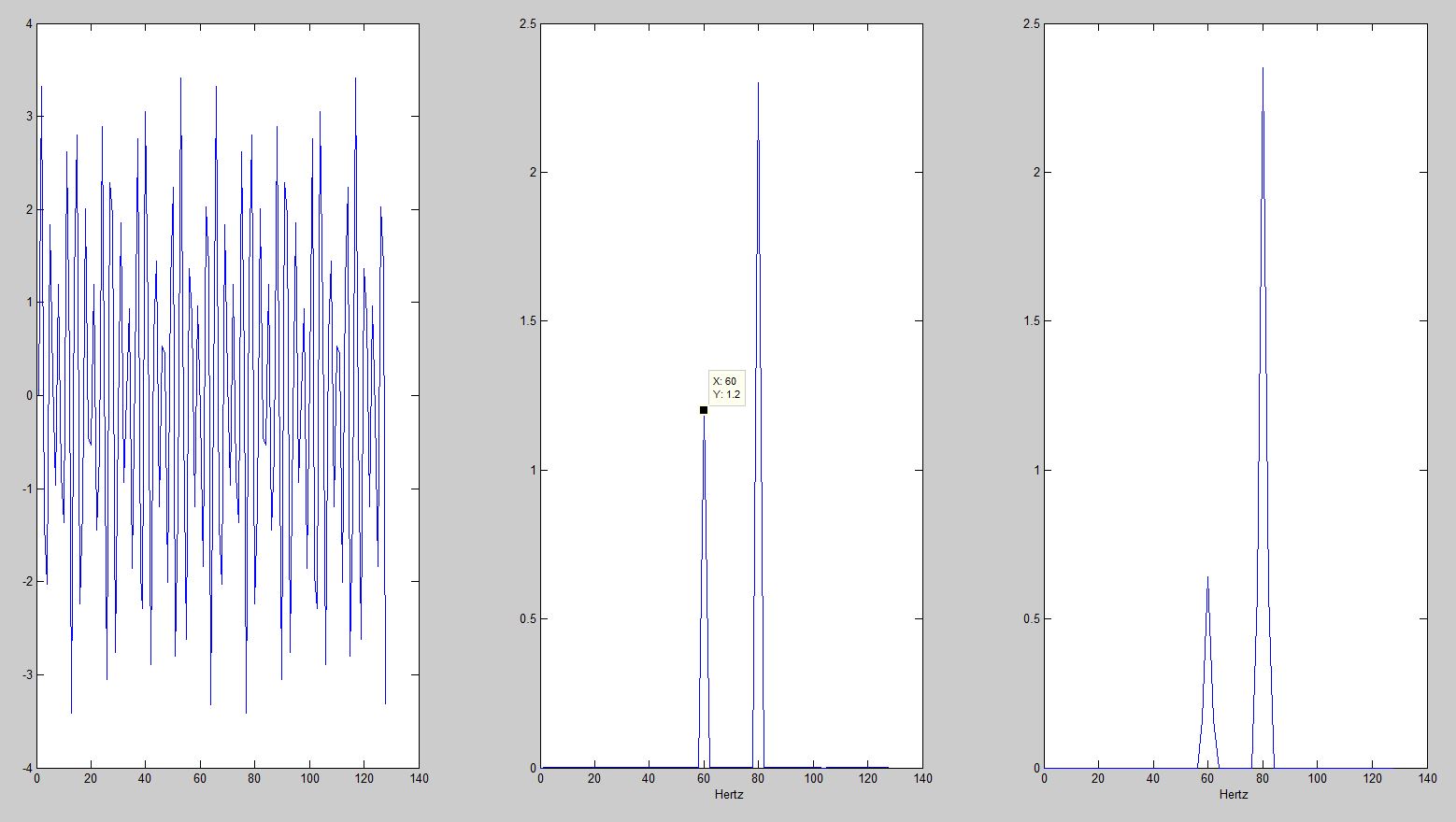Click y-axis tick label -4 in left plot
1456x822 pixels.
tap(27, 768)
